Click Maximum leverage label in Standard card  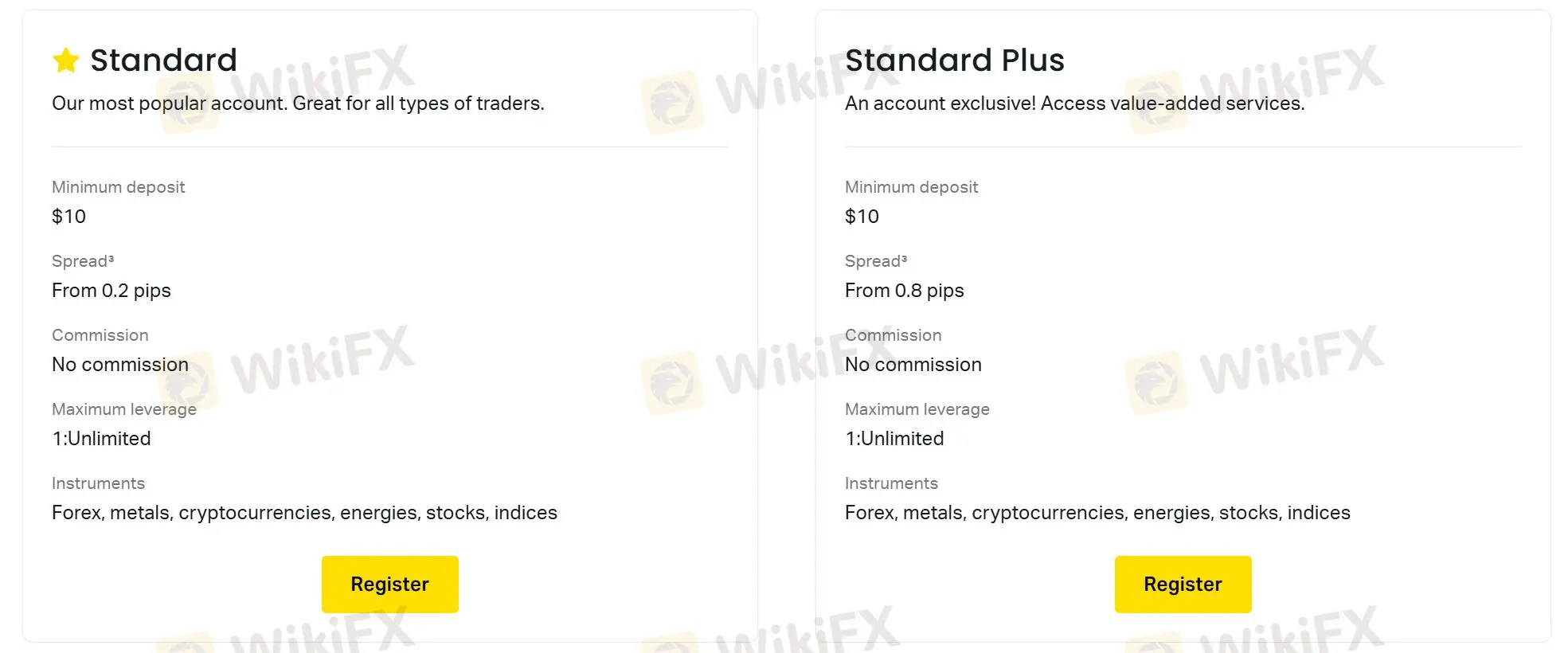click(123, 409)
